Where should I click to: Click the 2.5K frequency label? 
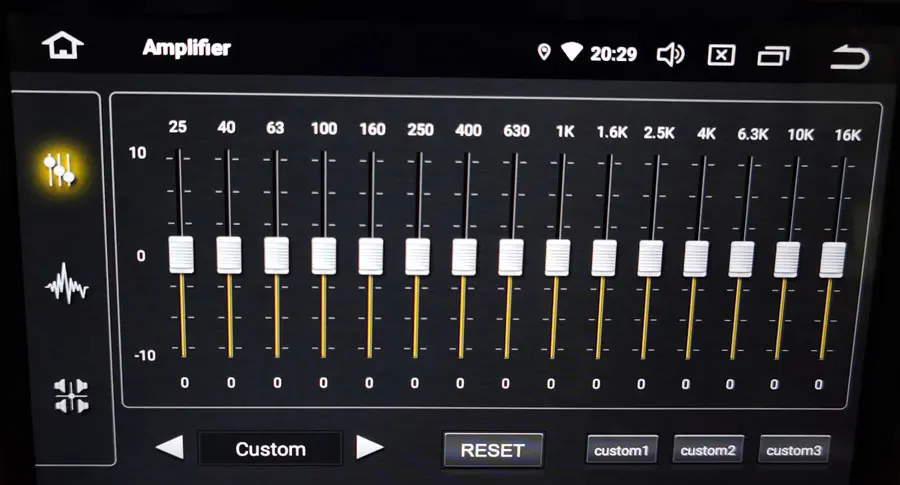[659, 133]
